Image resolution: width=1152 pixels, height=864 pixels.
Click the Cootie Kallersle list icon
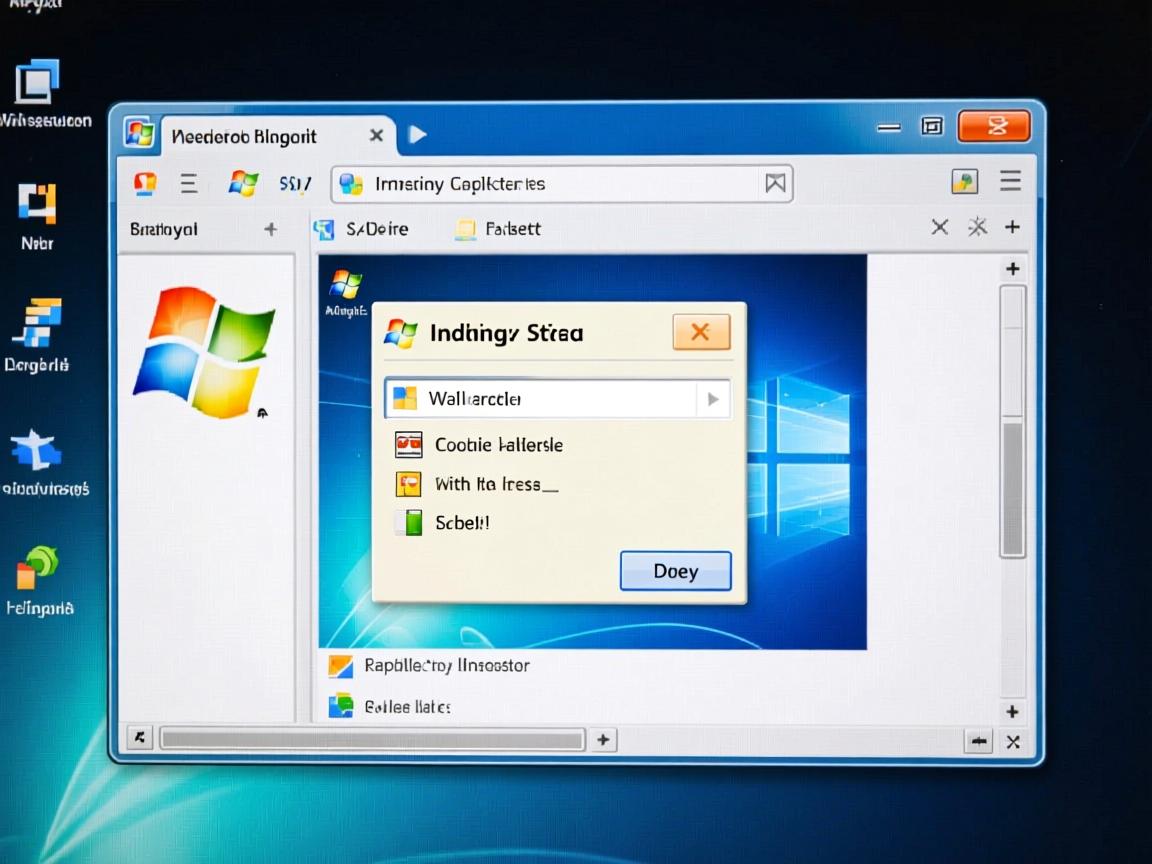tap(408, 445)
